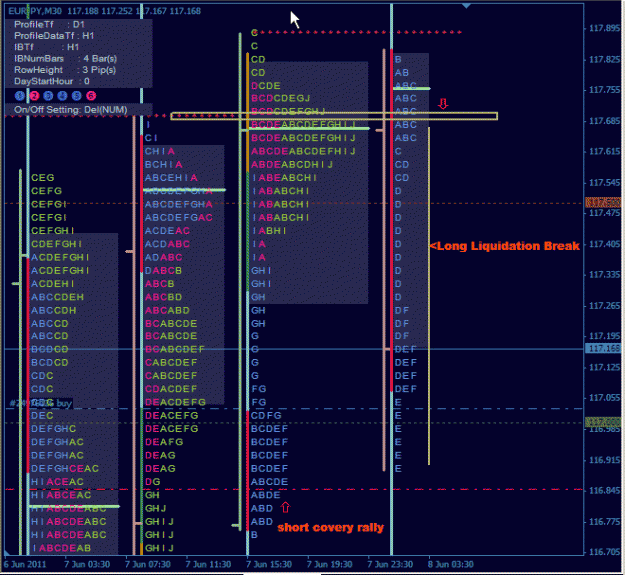Click the 7 Jun 15:30 time label
The width and height of the screenshot is (625, 575).
tap(269, 564)
